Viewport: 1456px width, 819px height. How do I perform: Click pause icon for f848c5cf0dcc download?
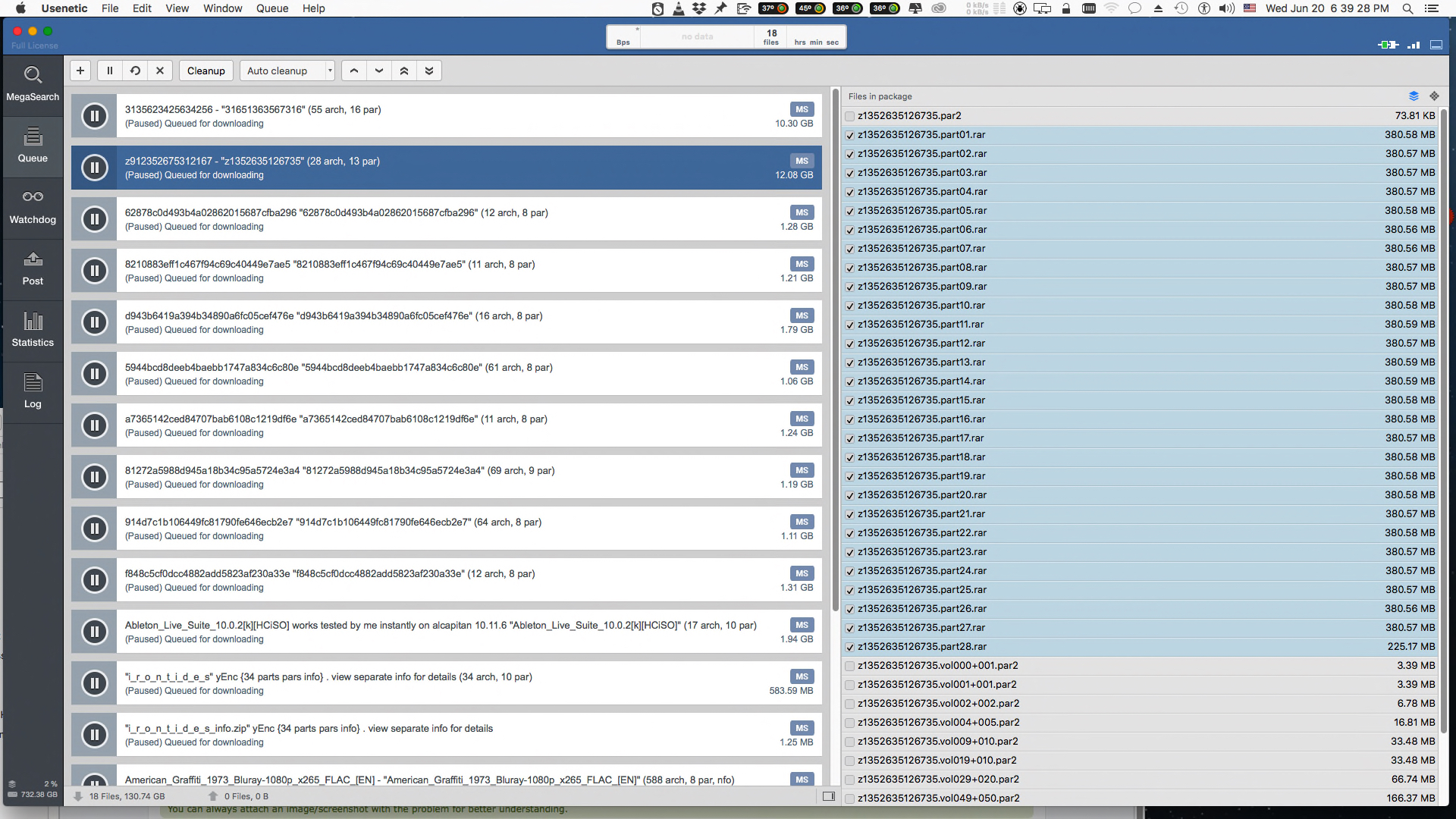click(x=95, y=580)
